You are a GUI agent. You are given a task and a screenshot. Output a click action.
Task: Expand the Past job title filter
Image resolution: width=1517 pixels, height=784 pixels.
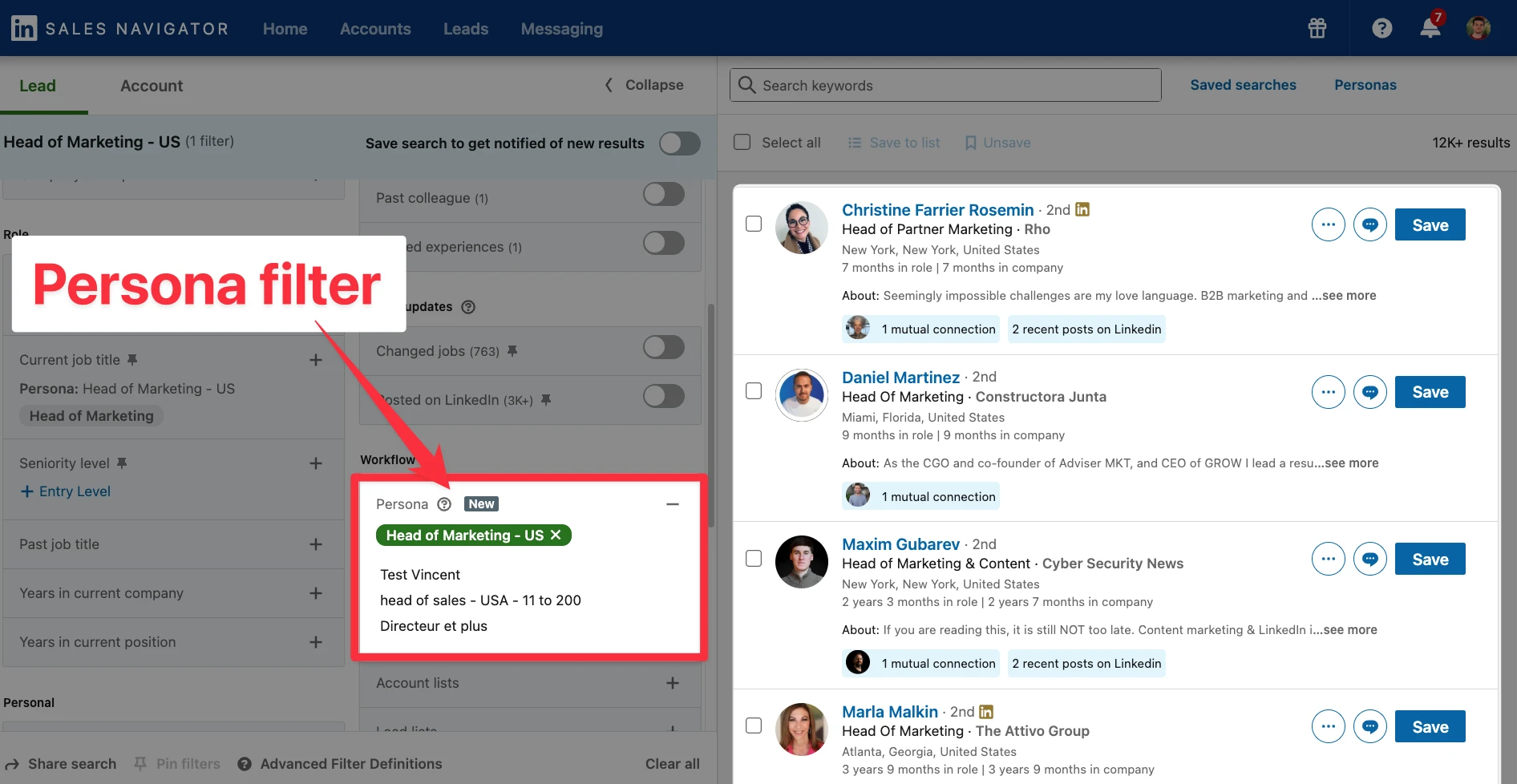pos(316,544)
